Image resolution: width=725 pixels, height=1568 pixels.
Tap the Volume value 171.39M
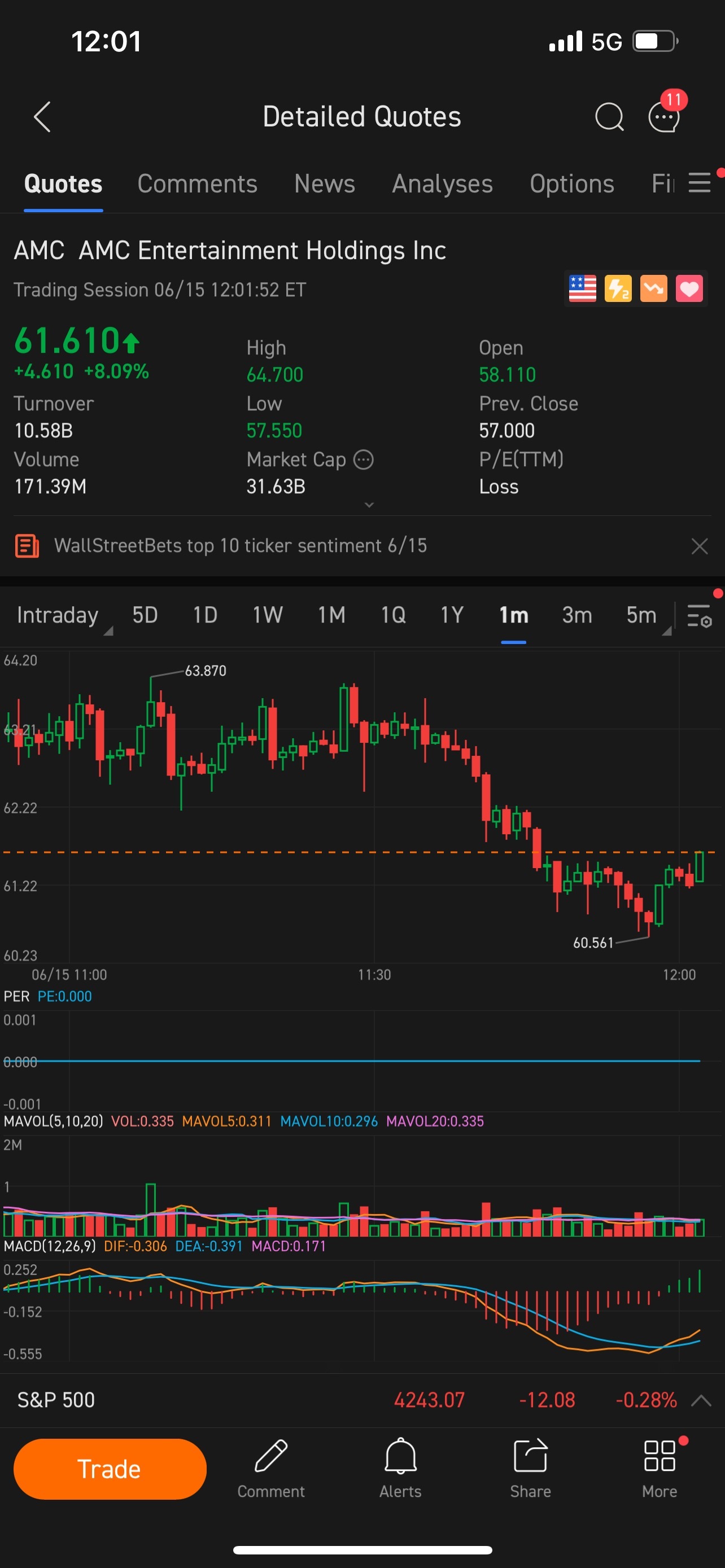point(50,487)
